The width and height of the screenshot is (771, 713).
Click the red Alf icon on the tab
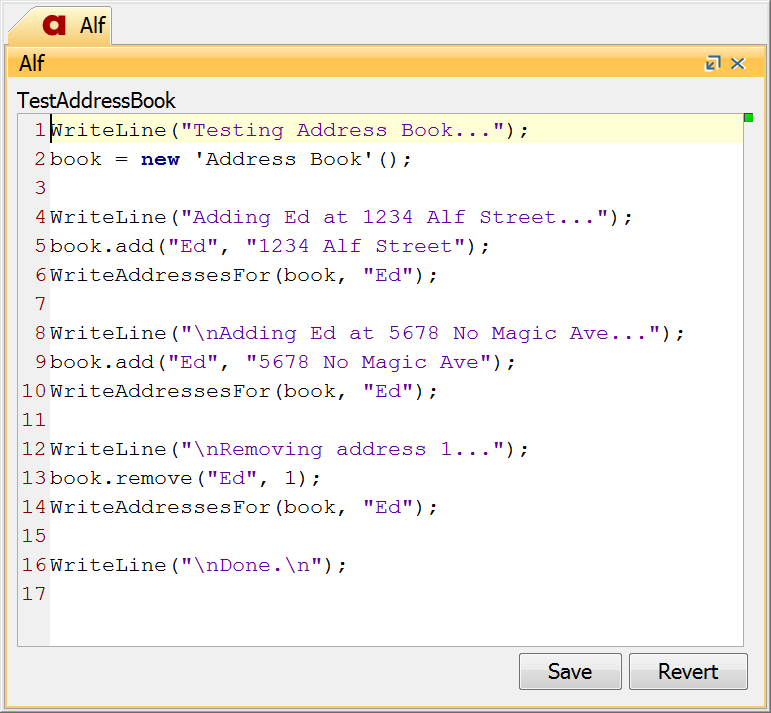[x=54, y=26]
